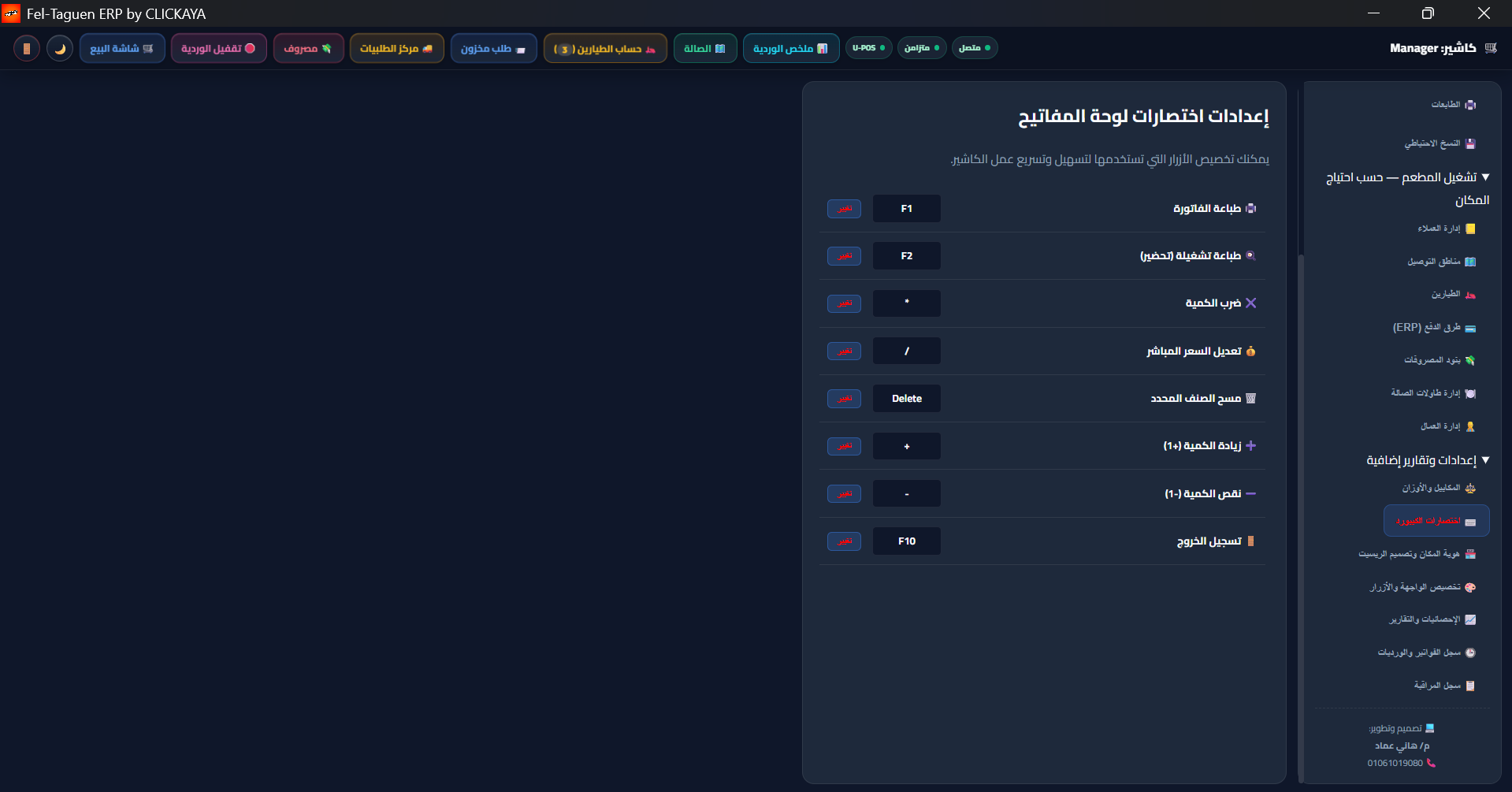This screenshot has width=1512, height=792.
Task: Open the audit log (سجل المراقبة) clipboard icon
Action: [1470, 686]
